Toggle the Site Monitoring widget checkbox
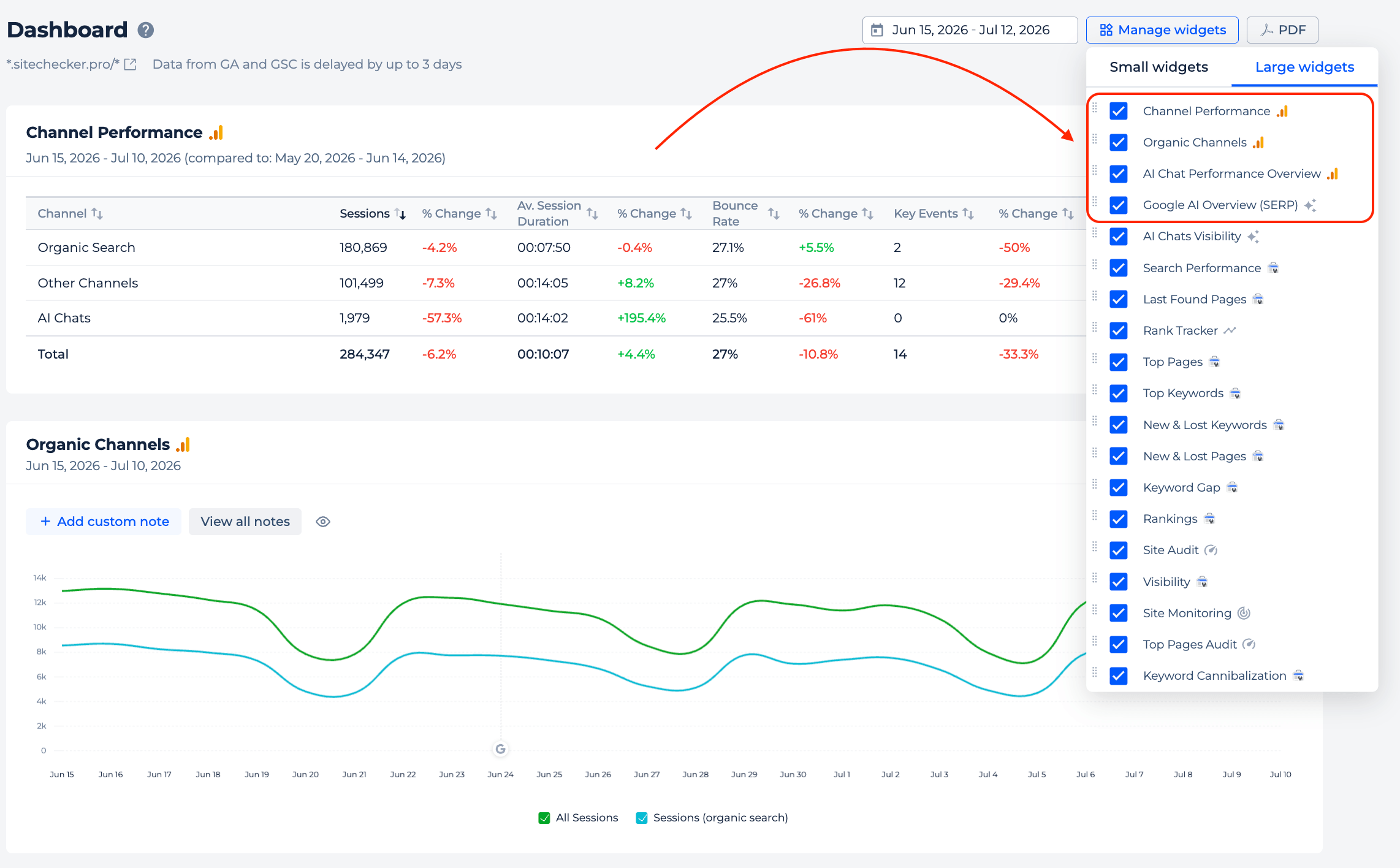The width and height of the screenshot is (1400, 868). pos(1119,613)
